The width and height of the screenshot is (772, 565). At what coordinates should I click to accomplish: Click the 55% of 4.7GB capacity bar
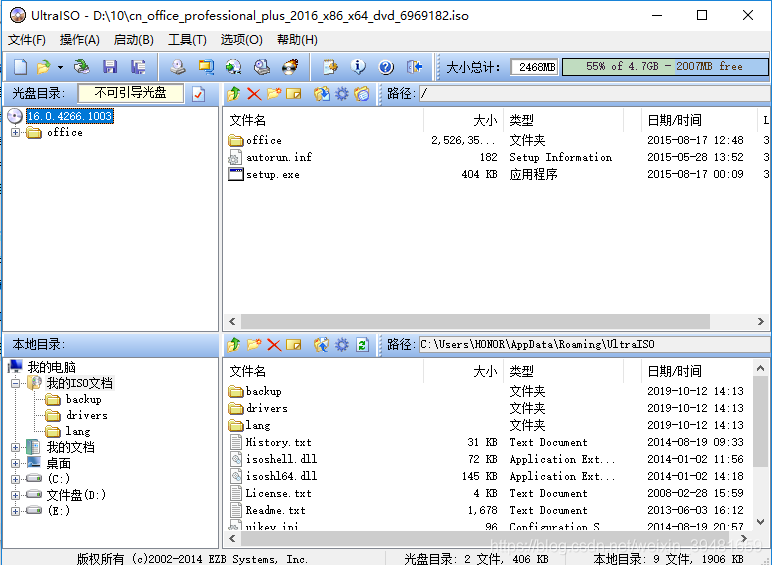(665, 66)
